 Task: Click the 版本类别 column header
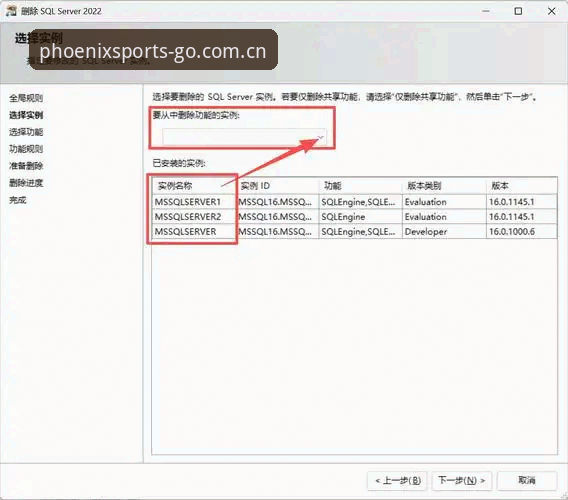point(444,186)
